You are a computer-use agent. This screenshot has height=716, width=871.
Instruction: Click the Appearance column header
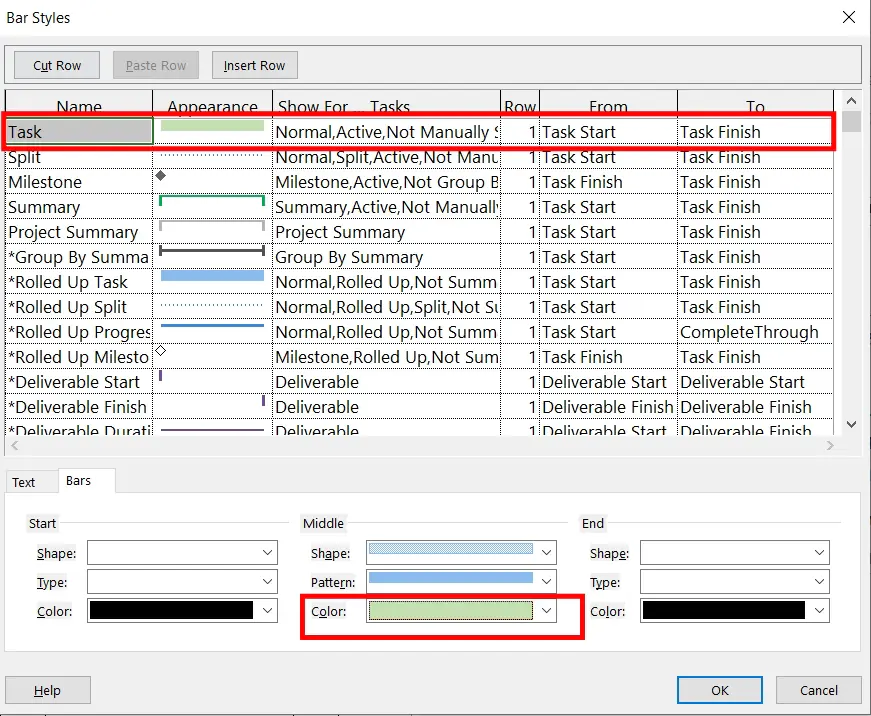tap(212, 104)
